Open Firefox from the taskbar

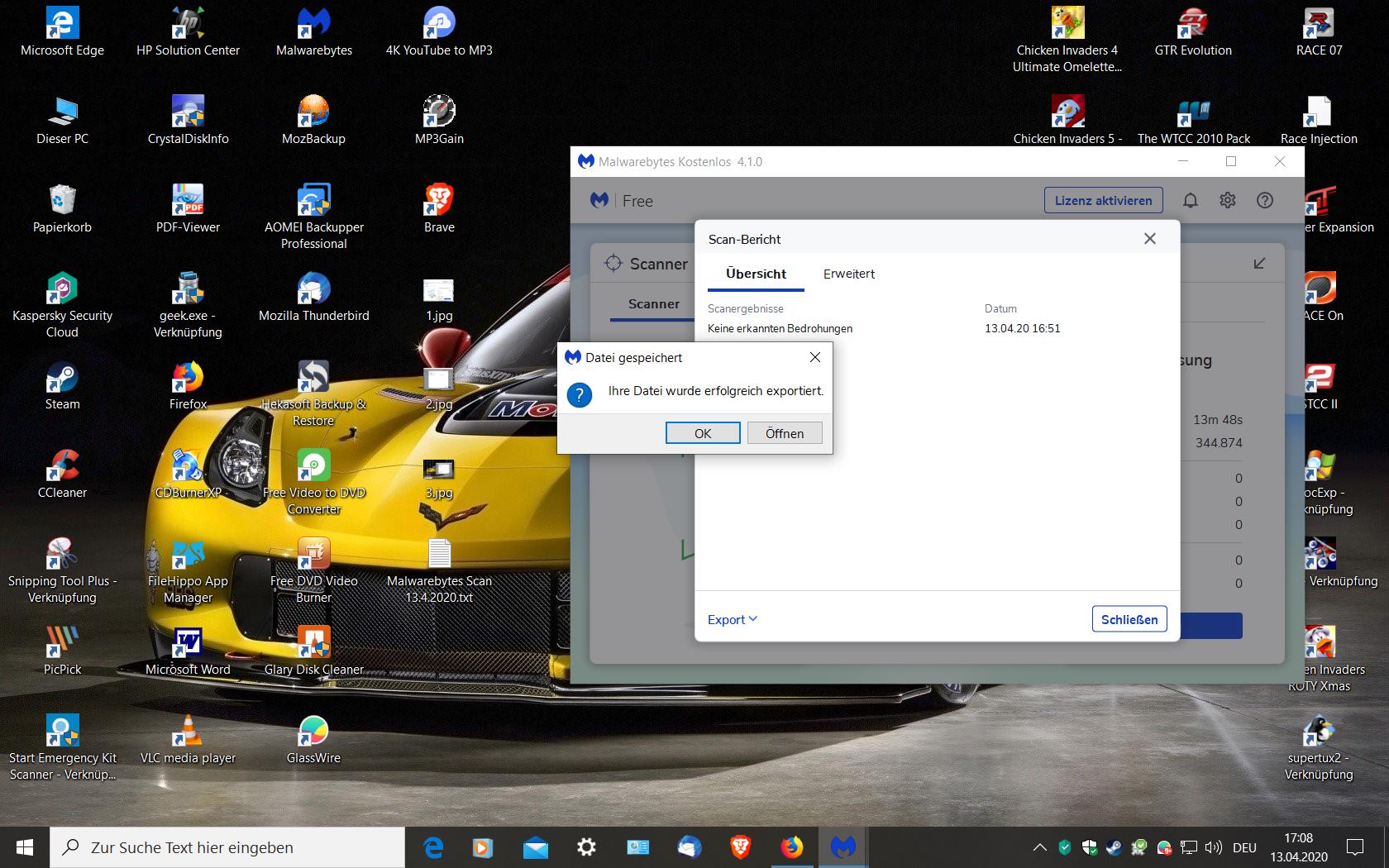click(x=791, y=847)
